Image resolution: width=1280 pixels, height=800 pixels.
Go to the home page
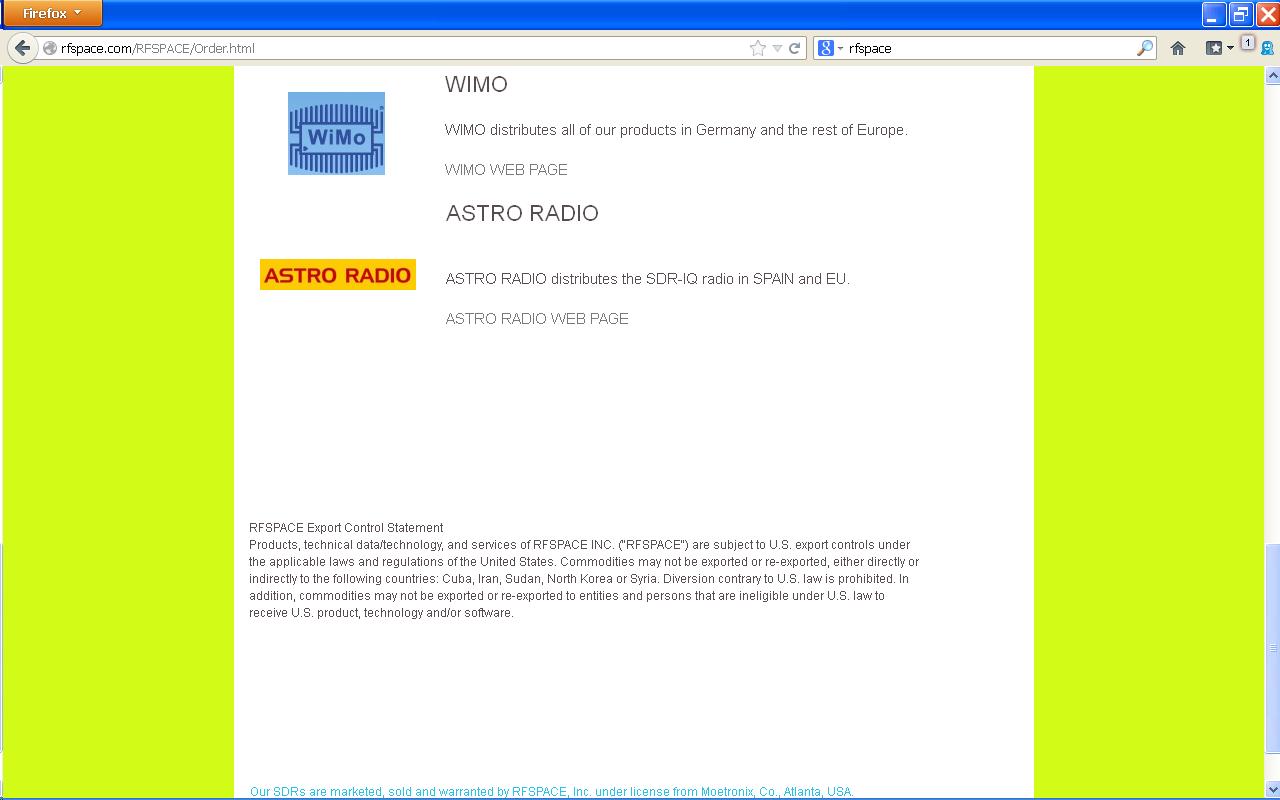pyautogui.click(x=1178, y=48)
